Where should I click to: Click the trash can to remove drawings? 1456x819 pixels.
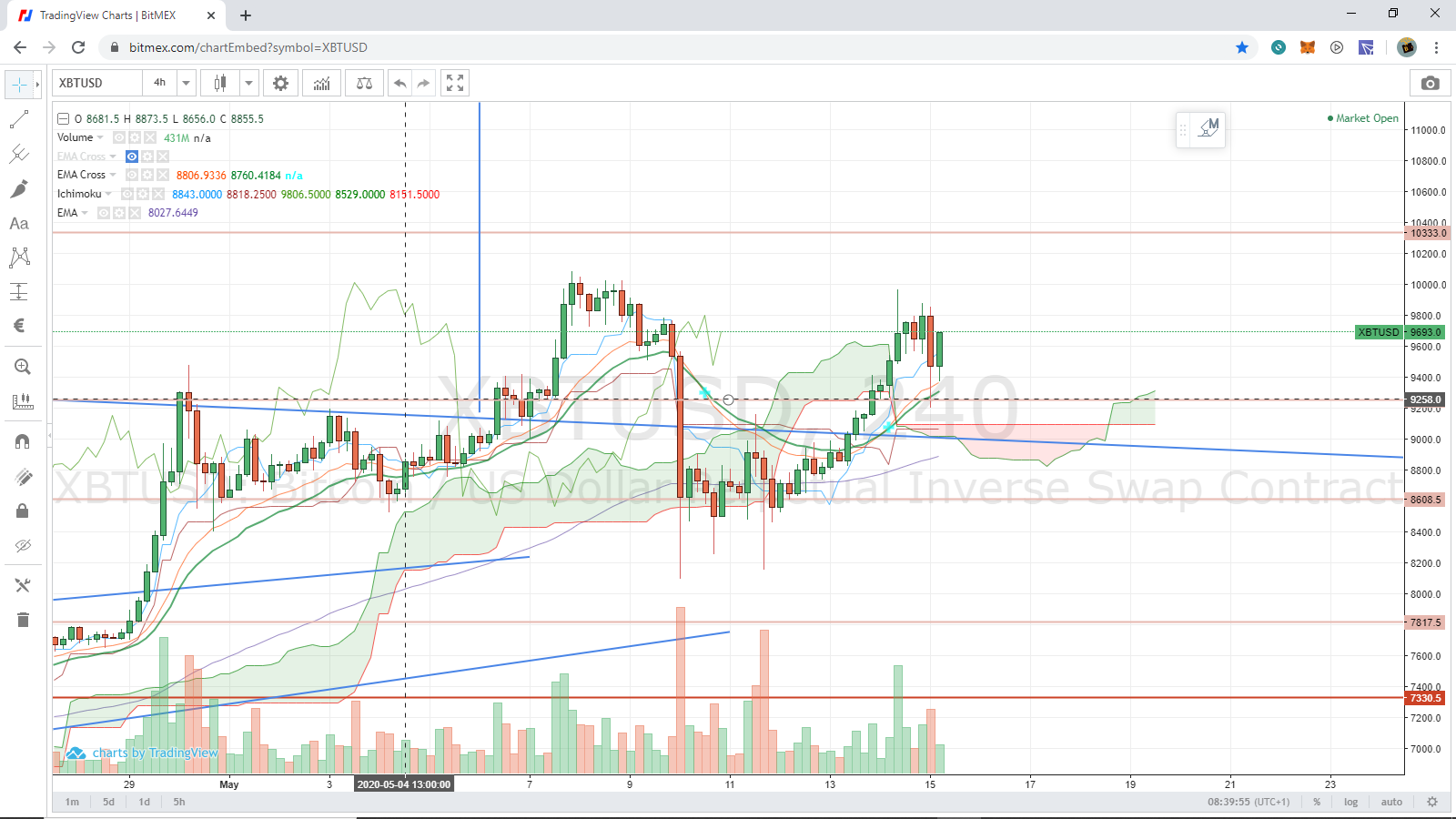(23, 620)
